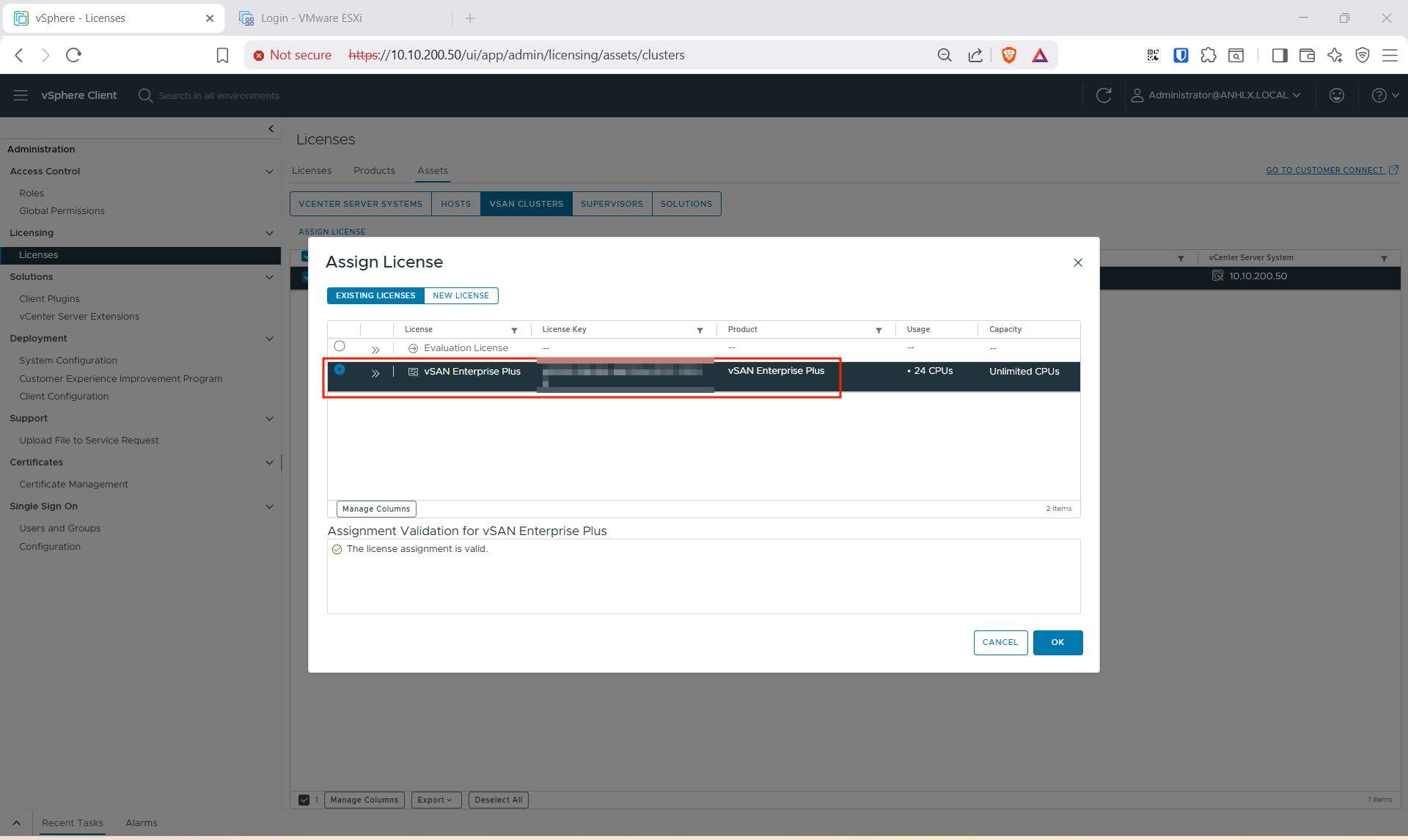The height and width of the screenshot is (840, 1408).
Task: Open the Recent Tasks tab
Action: coord(73,822)
